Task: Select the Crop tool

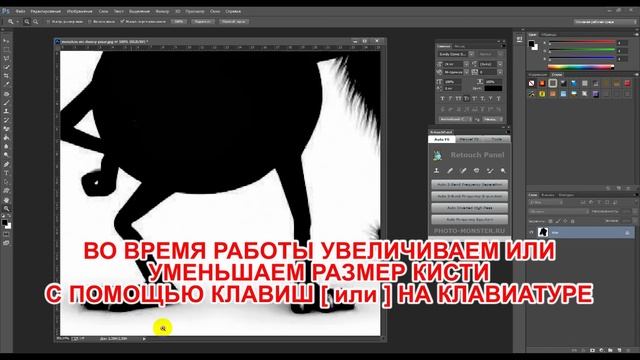Action: (6, 76)
